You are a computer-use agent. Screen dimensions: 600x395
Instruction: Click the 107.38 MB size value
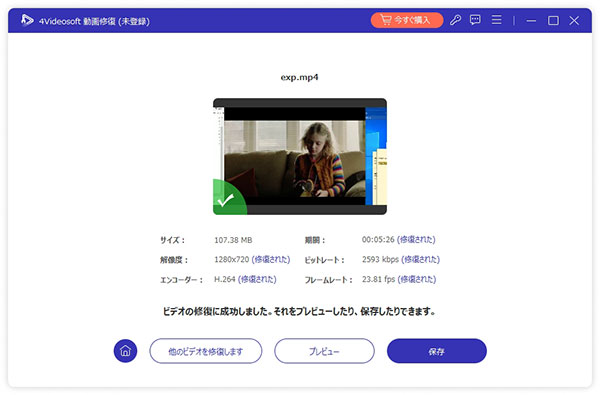click(x=233, y=240)
